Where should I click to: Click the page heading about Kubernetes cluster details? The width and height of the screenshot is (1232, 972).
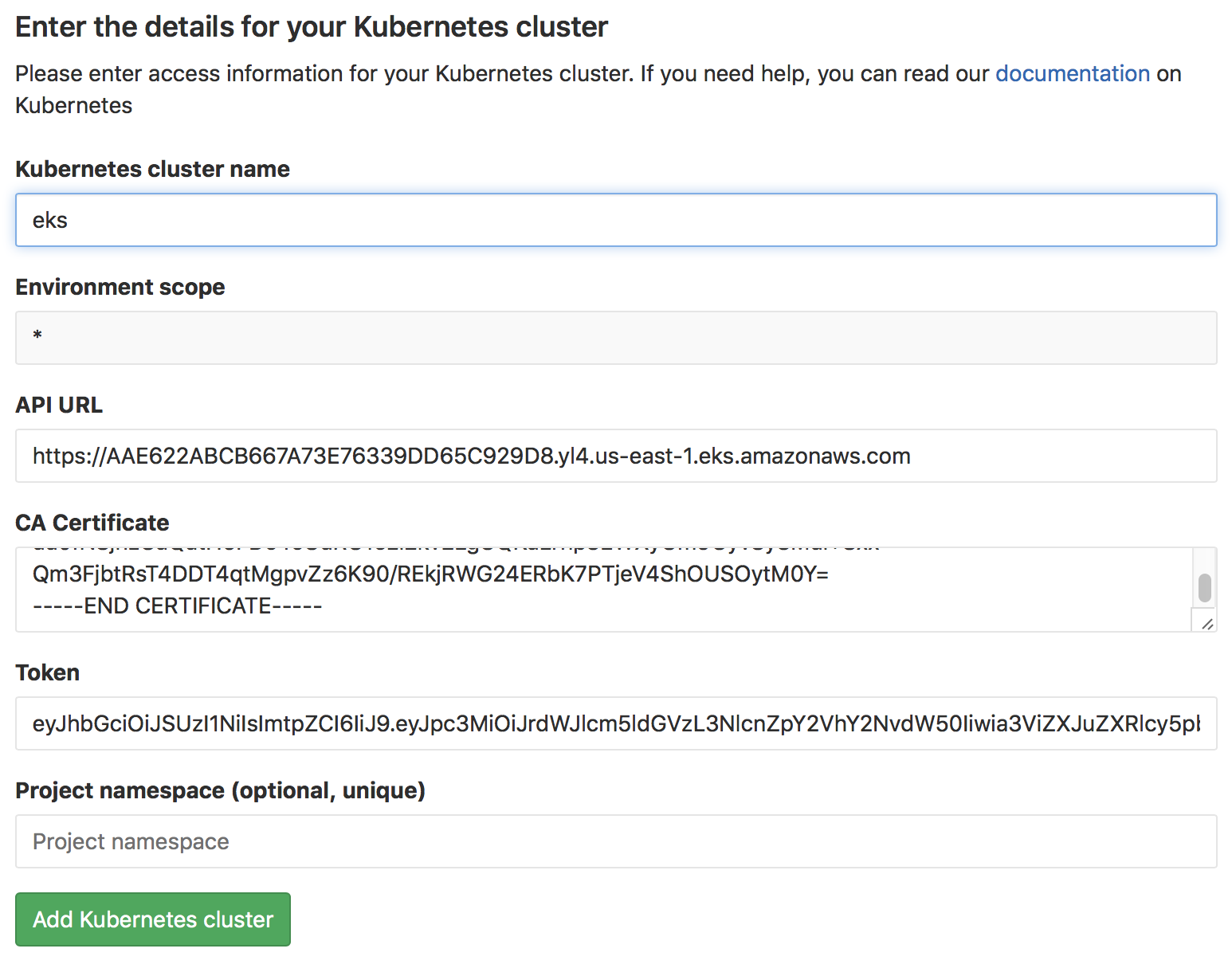click(x=311, y=26)
